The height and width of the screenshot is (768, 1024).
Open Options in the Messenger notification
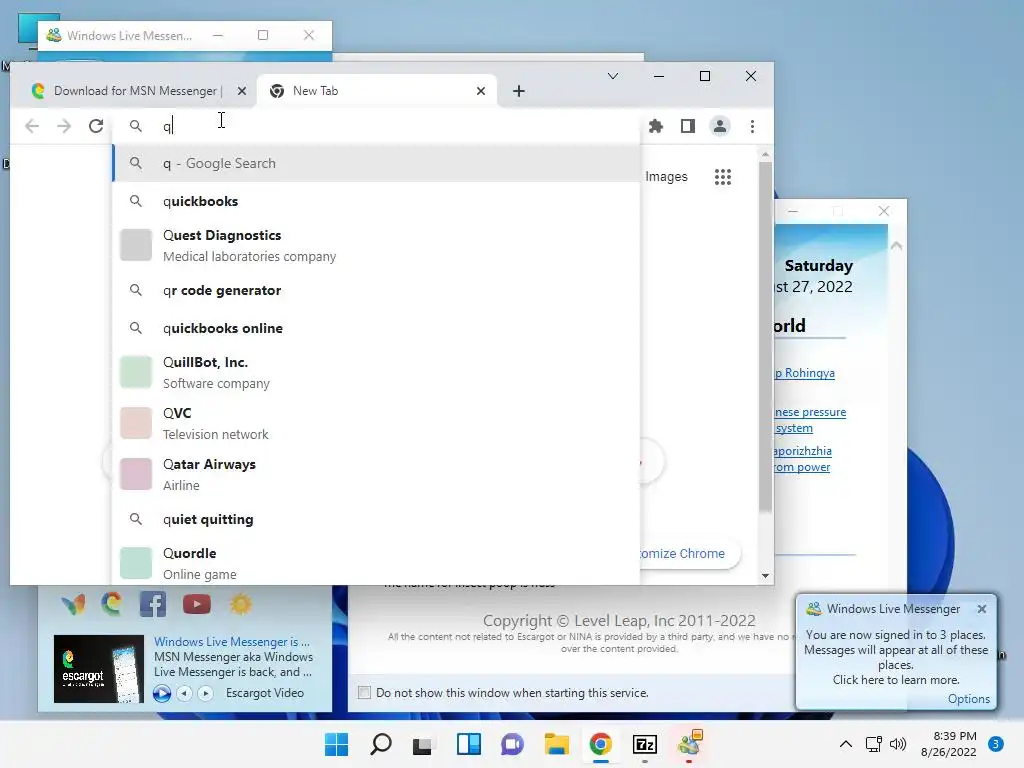(968, 699)
